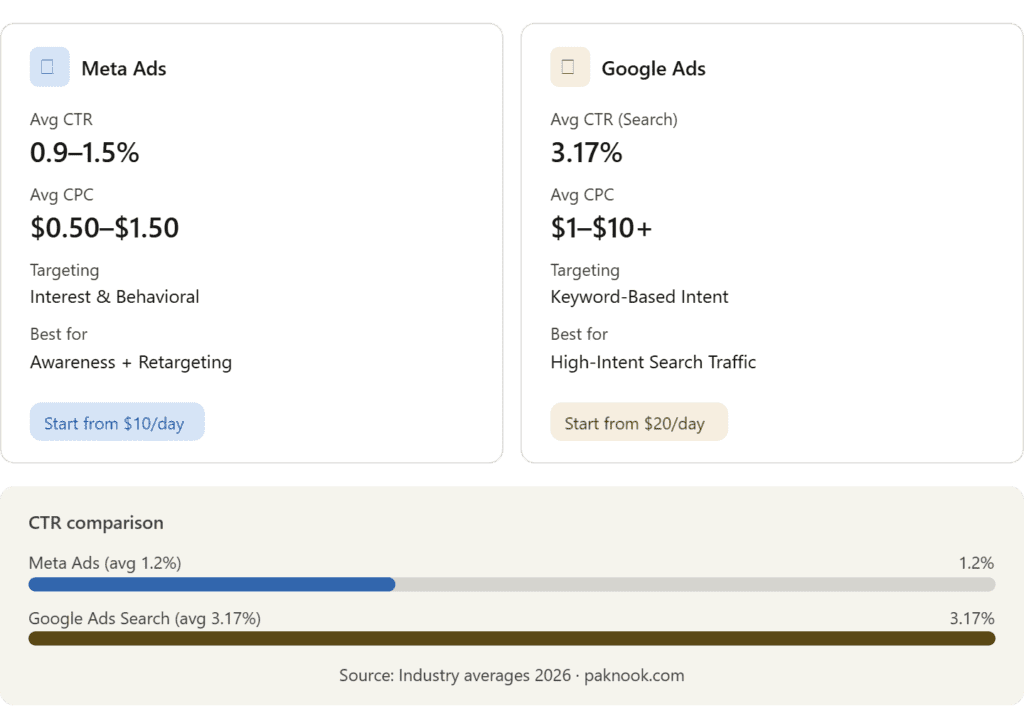Click the '1.2%' value at the bar's right end
This screenshot has height=728, width=1024.
click(976, 563)
